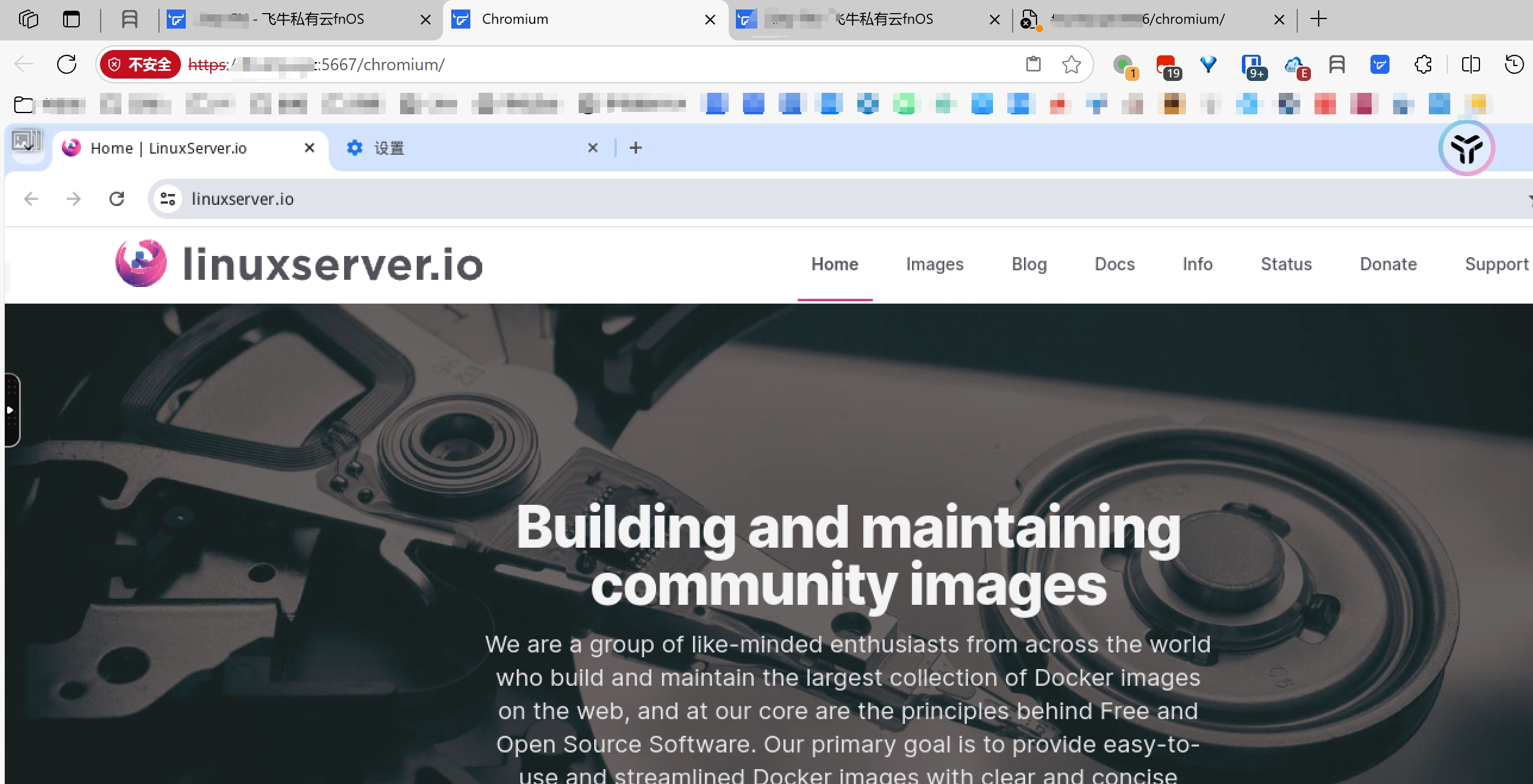Reload the linuxserver.io page in inner Chromium

[x=117, y=199]
